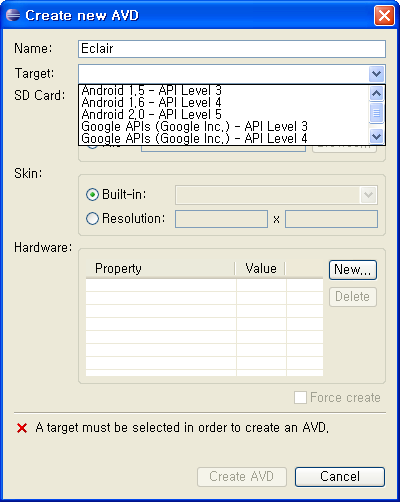Click the target list scroll down arrow
Image resolution: width=400 pixels, height=502 pixels.
tap(376, 136)
